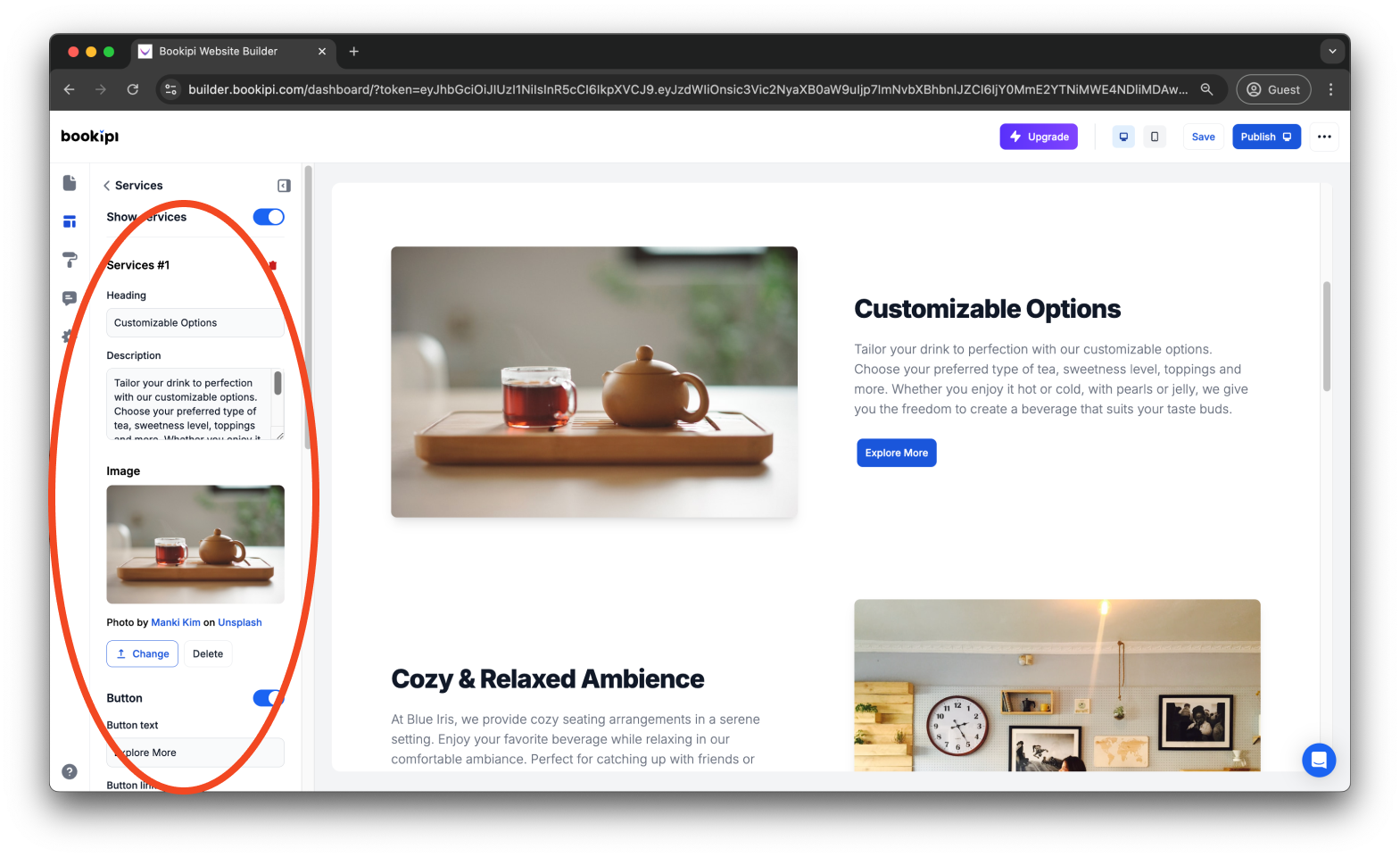The width and height of the screenshot is (1400, 857).
Task: Open the paint roller design icon
Action: click(70, 260)
